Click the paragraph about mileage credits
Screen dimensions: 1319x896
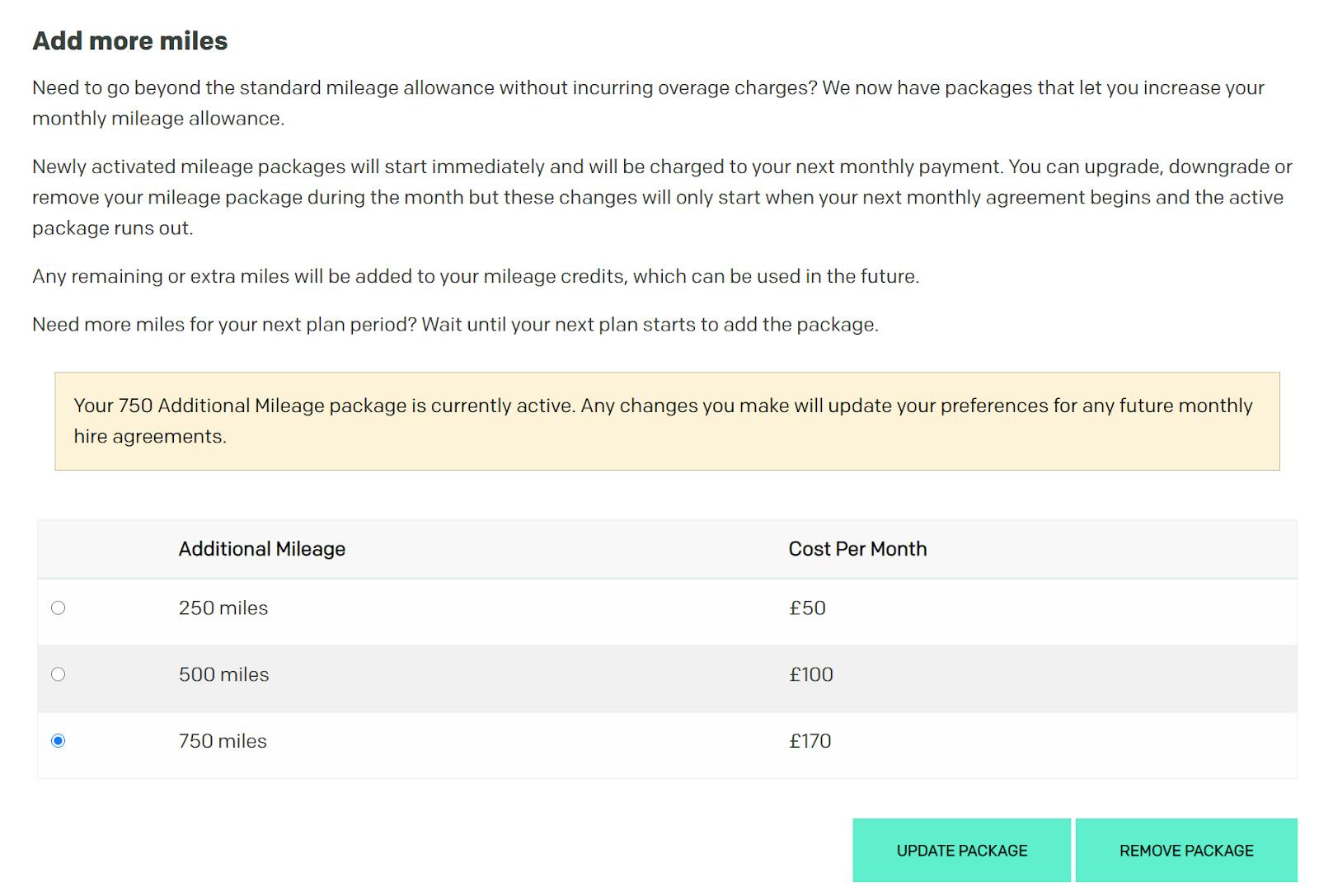click(476, 276)
